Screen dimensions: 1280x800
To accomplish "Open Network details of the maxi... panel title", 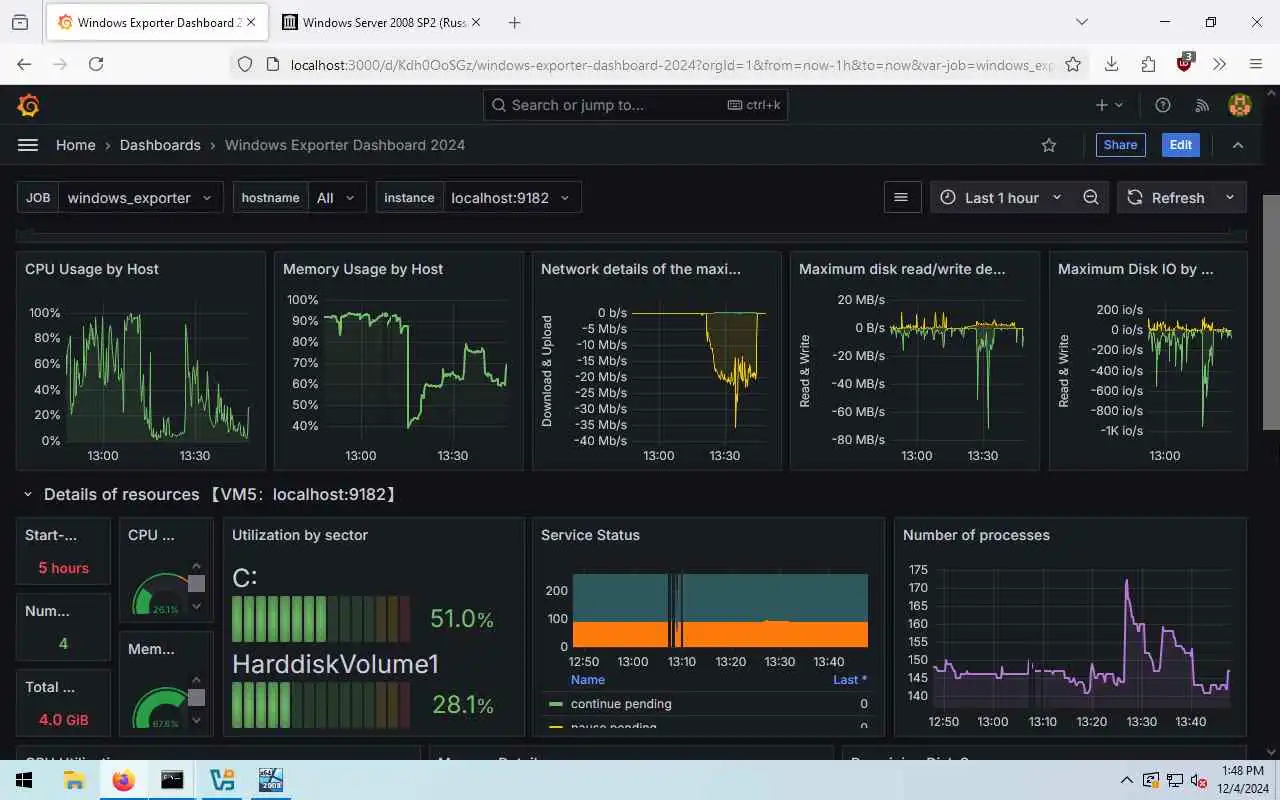I will [641, 269].
